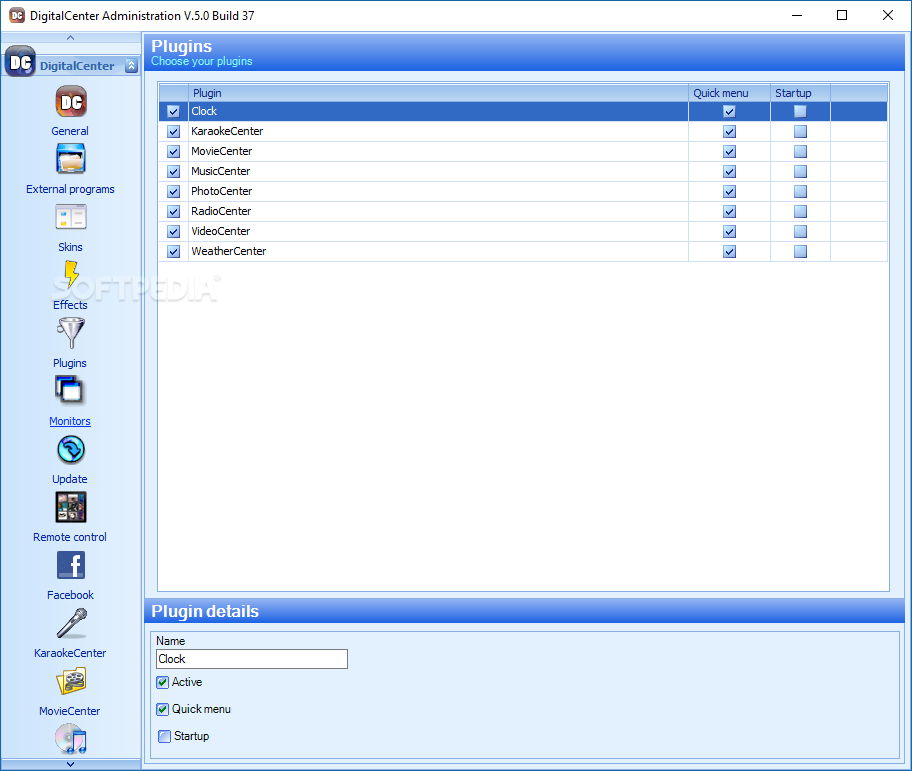Open External programs folder icon

[71, 159]
